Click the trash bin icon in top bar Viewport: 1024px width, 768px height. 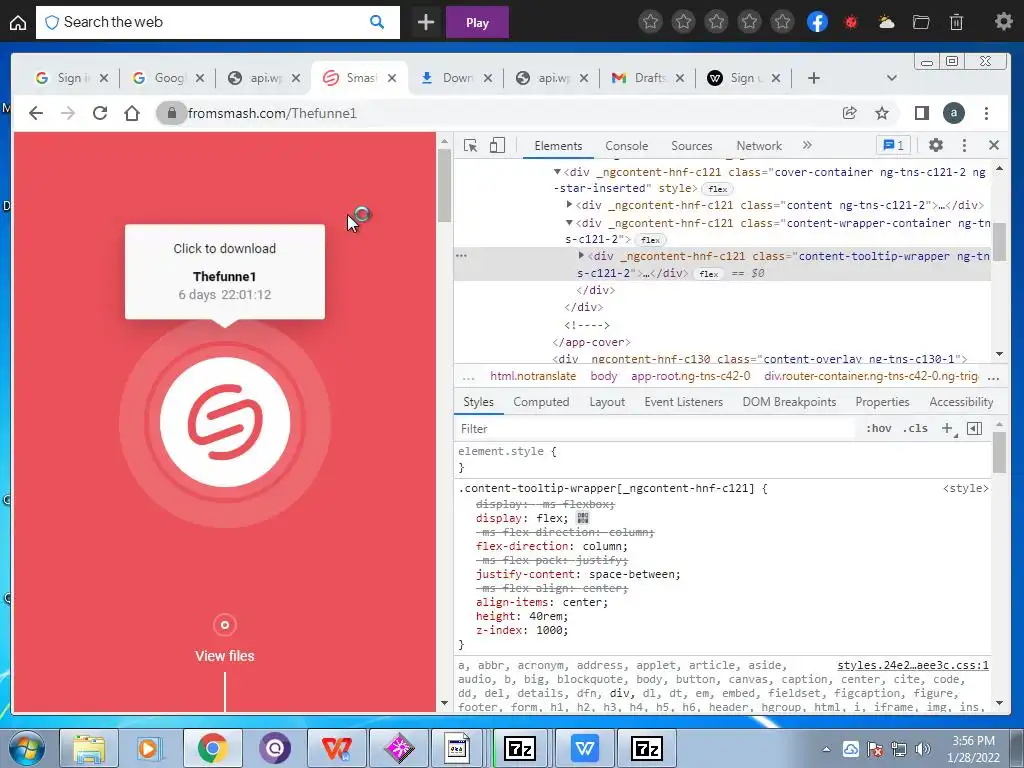coord(956,22)
